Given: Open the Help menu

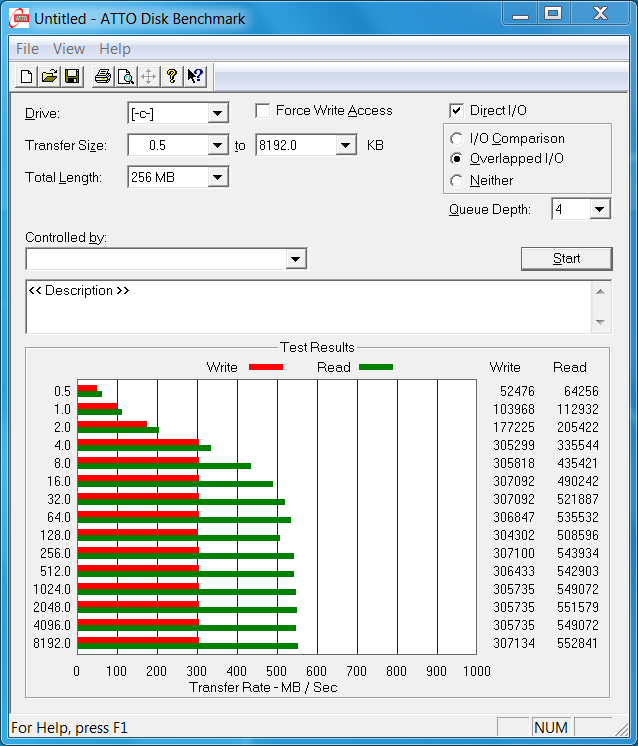Looking at the screenshot, I should [115, 49].
